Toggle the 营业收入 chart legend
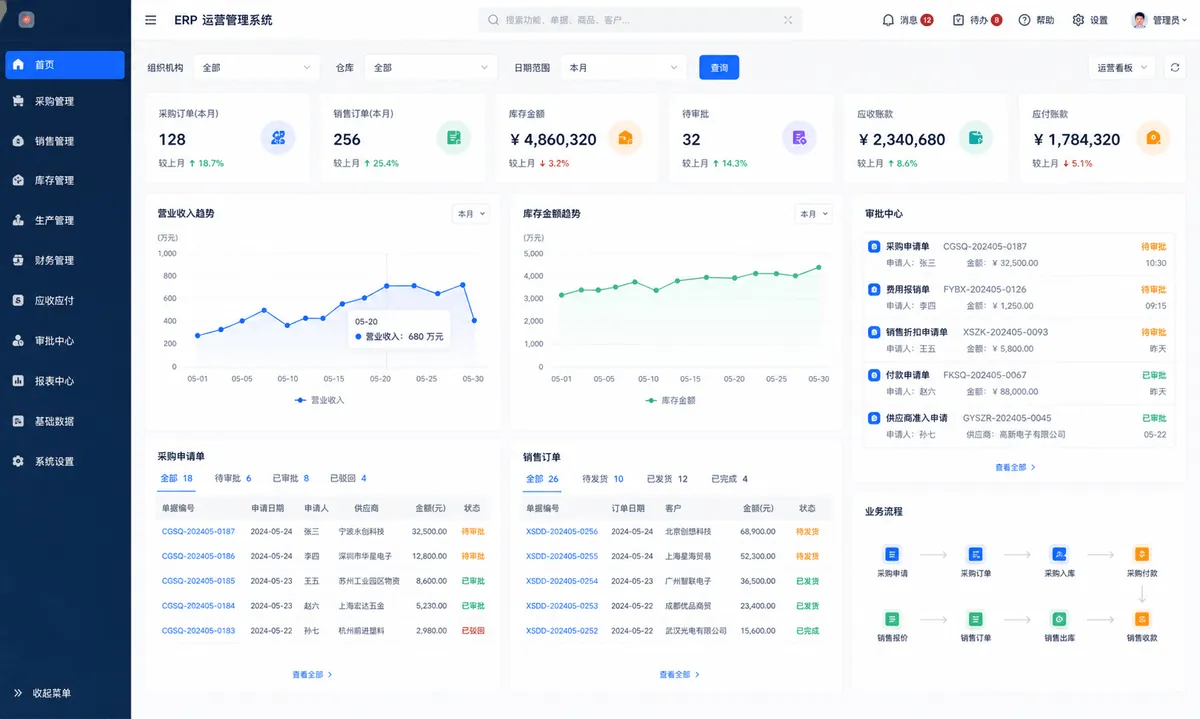1200x719 pixels. click(x=320, y=400)
